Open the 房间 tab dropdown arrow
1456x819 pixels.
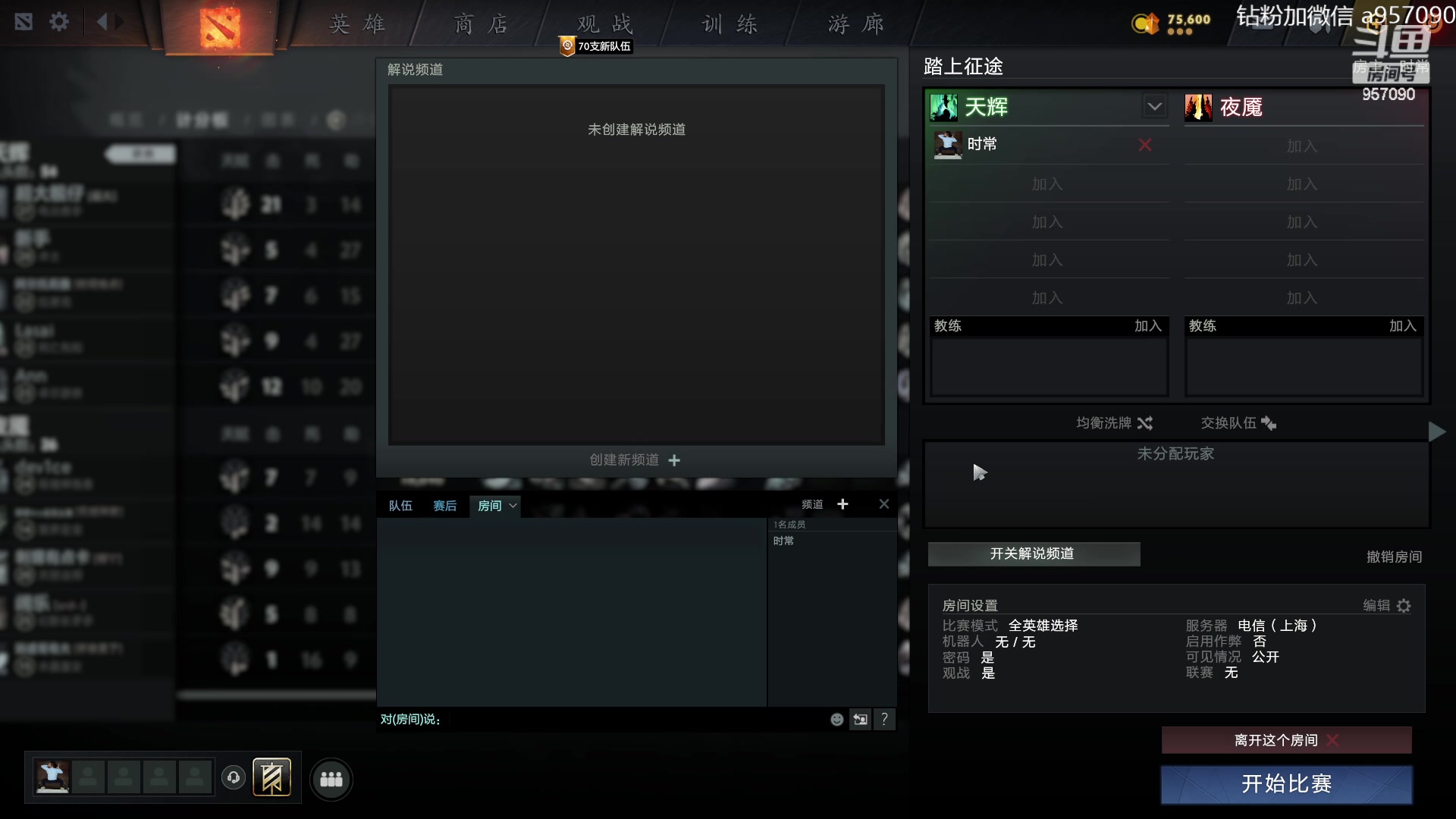513,506
